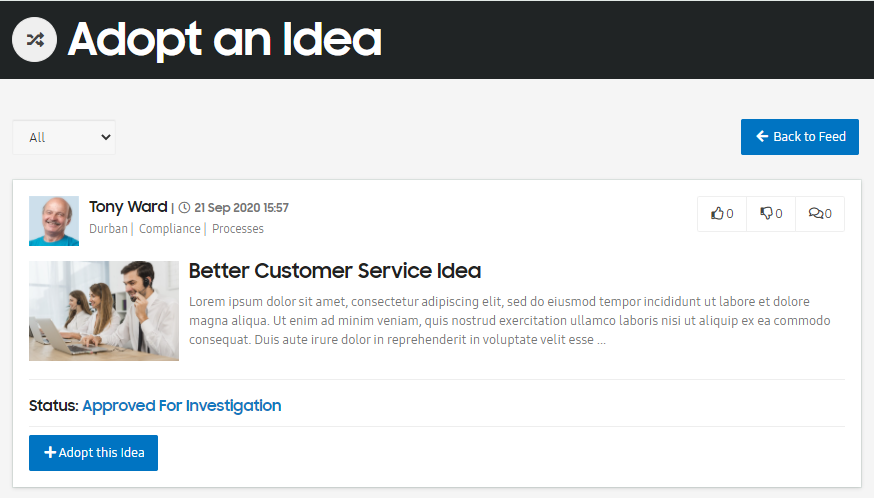
Task: Open the comments bubble icon
Action: (x=820, y=214)
